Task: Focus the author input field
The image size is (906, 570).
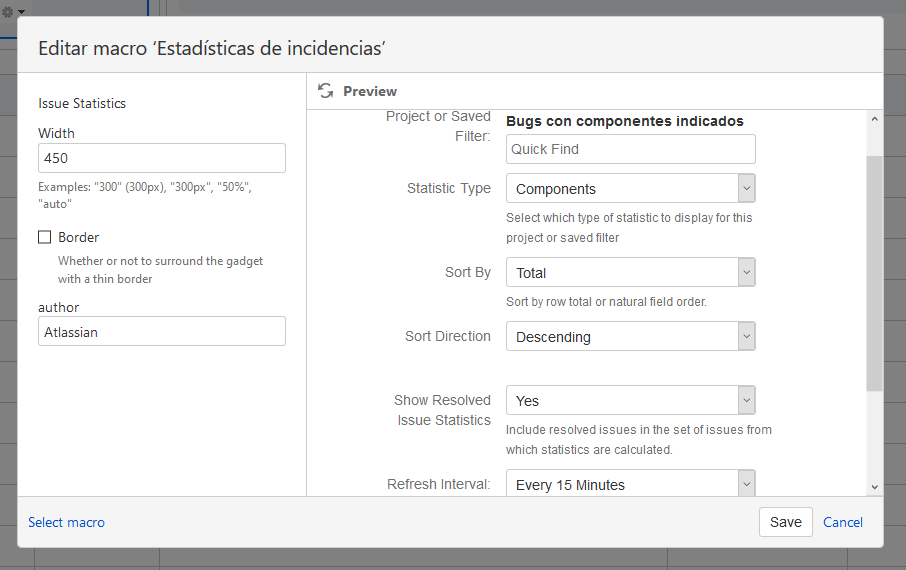Action: point(162,331)
